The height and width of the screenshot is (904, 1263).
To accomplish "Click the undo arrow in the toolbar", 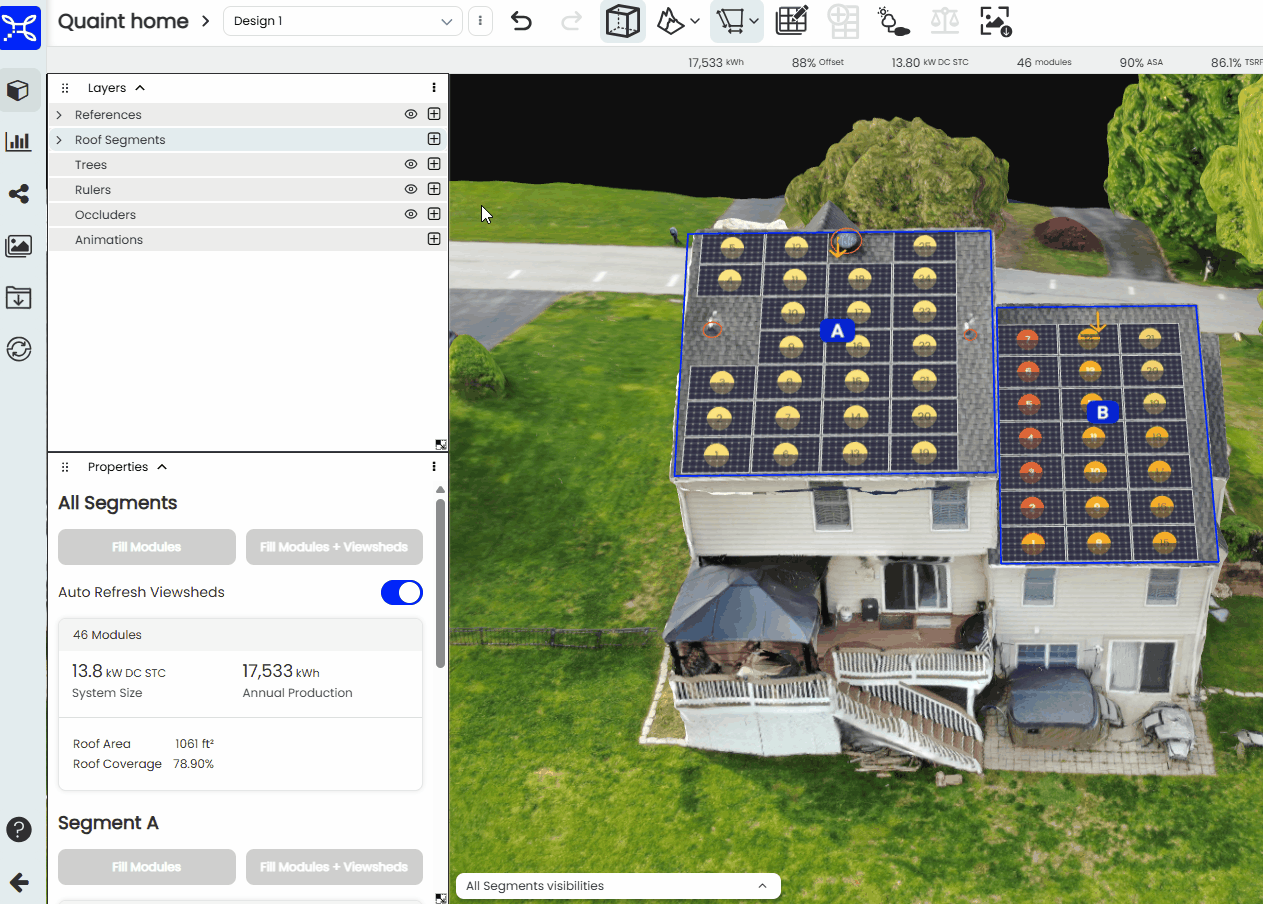I will 521,21.
